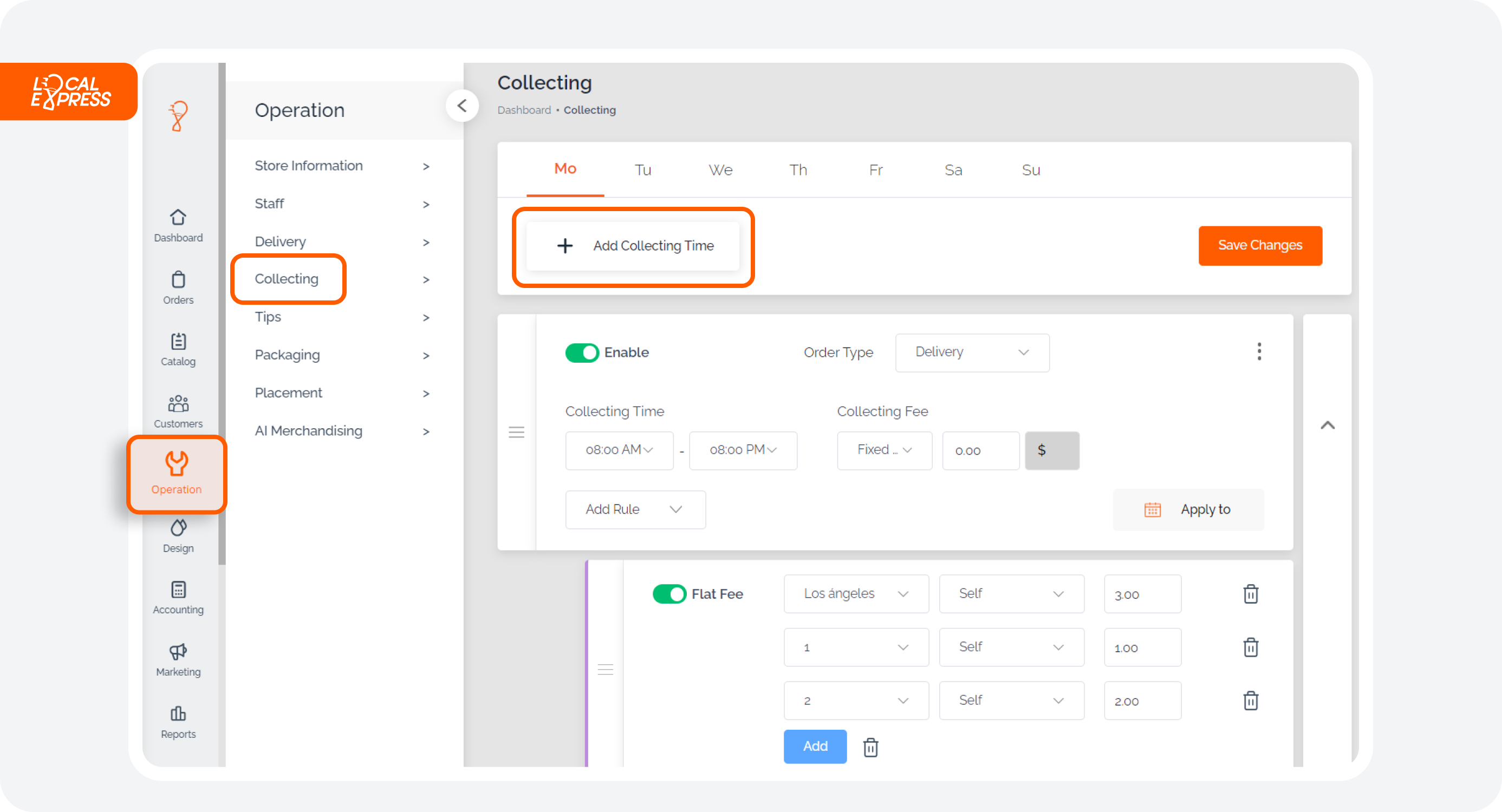
Task: Switch to the Su day tab
Action: [1030, 169]
